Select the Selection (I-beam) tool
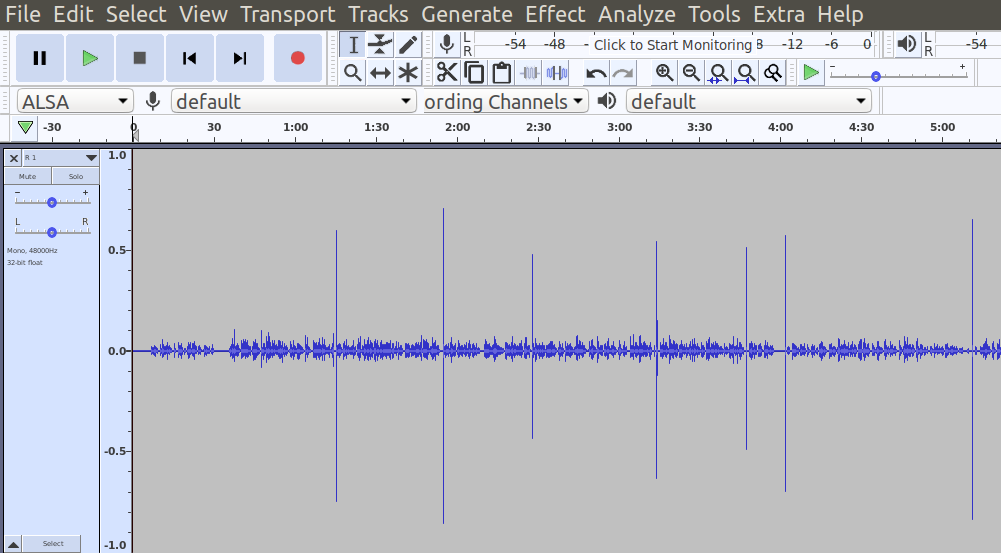 coord(353,45)
